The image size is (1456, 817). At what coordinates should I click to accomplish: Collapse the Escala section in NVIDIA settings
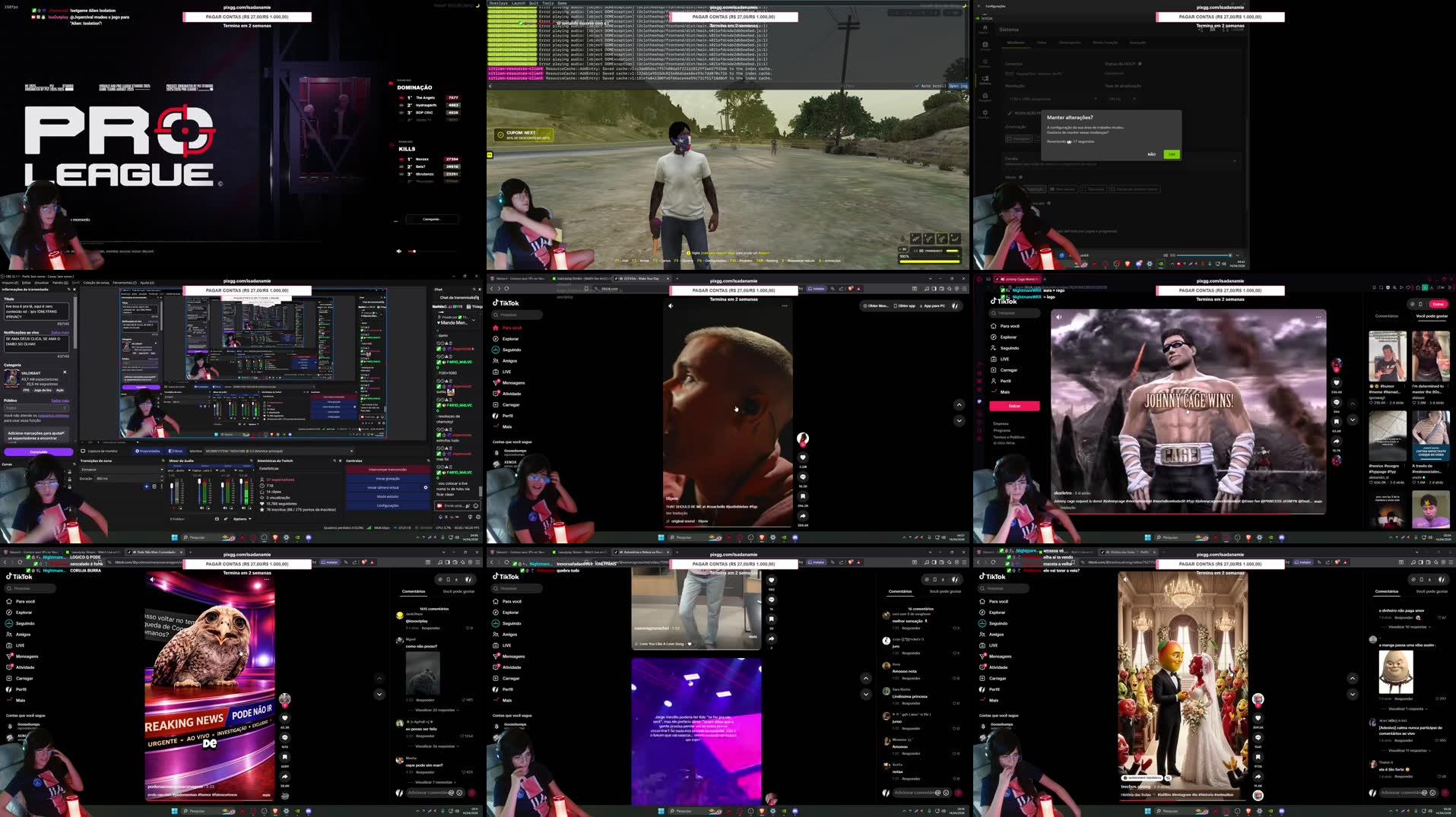pyautogui.click(x=1236, y=160)
